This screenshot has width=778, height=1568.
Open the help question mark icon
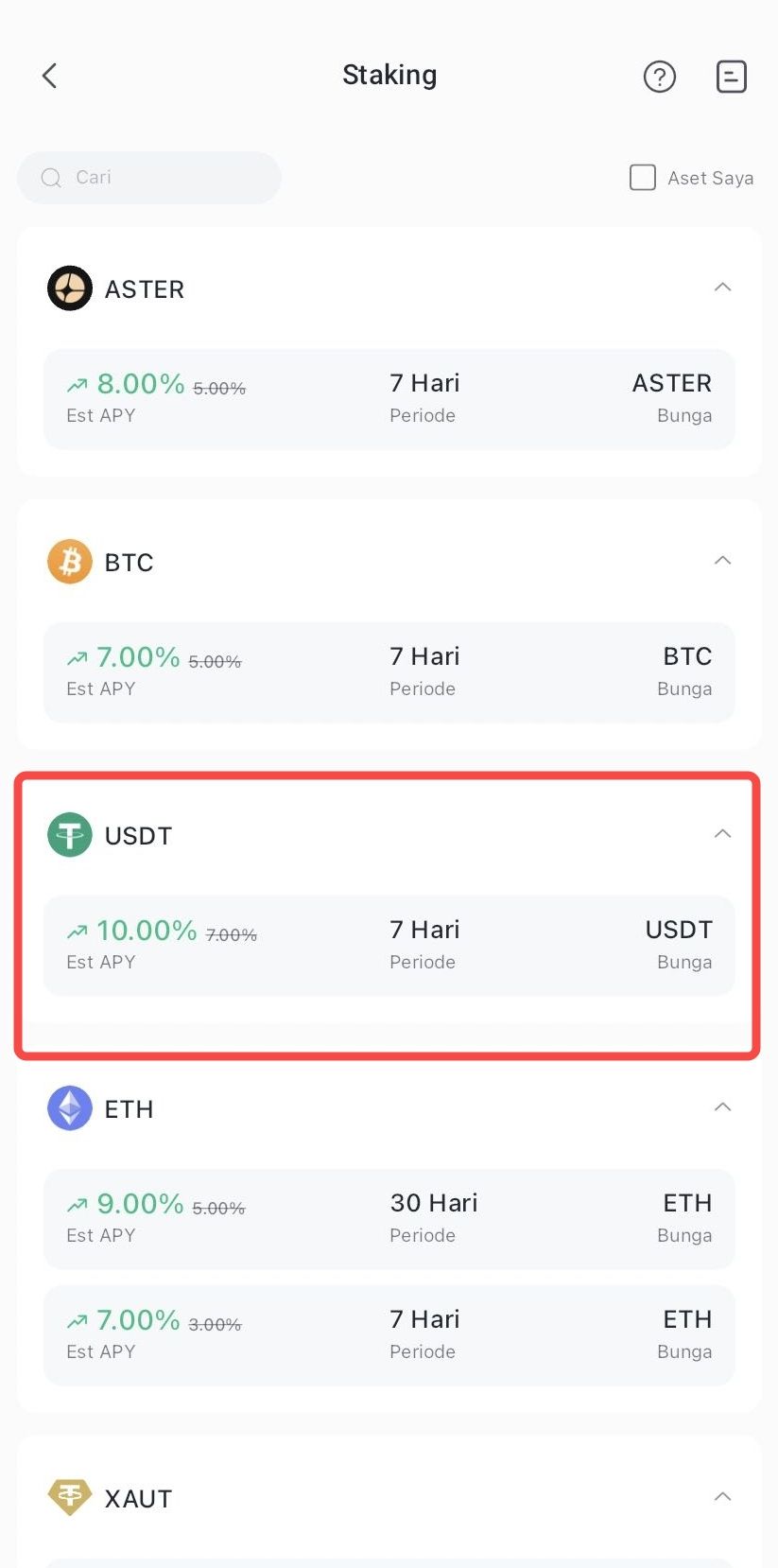(659, 77)
